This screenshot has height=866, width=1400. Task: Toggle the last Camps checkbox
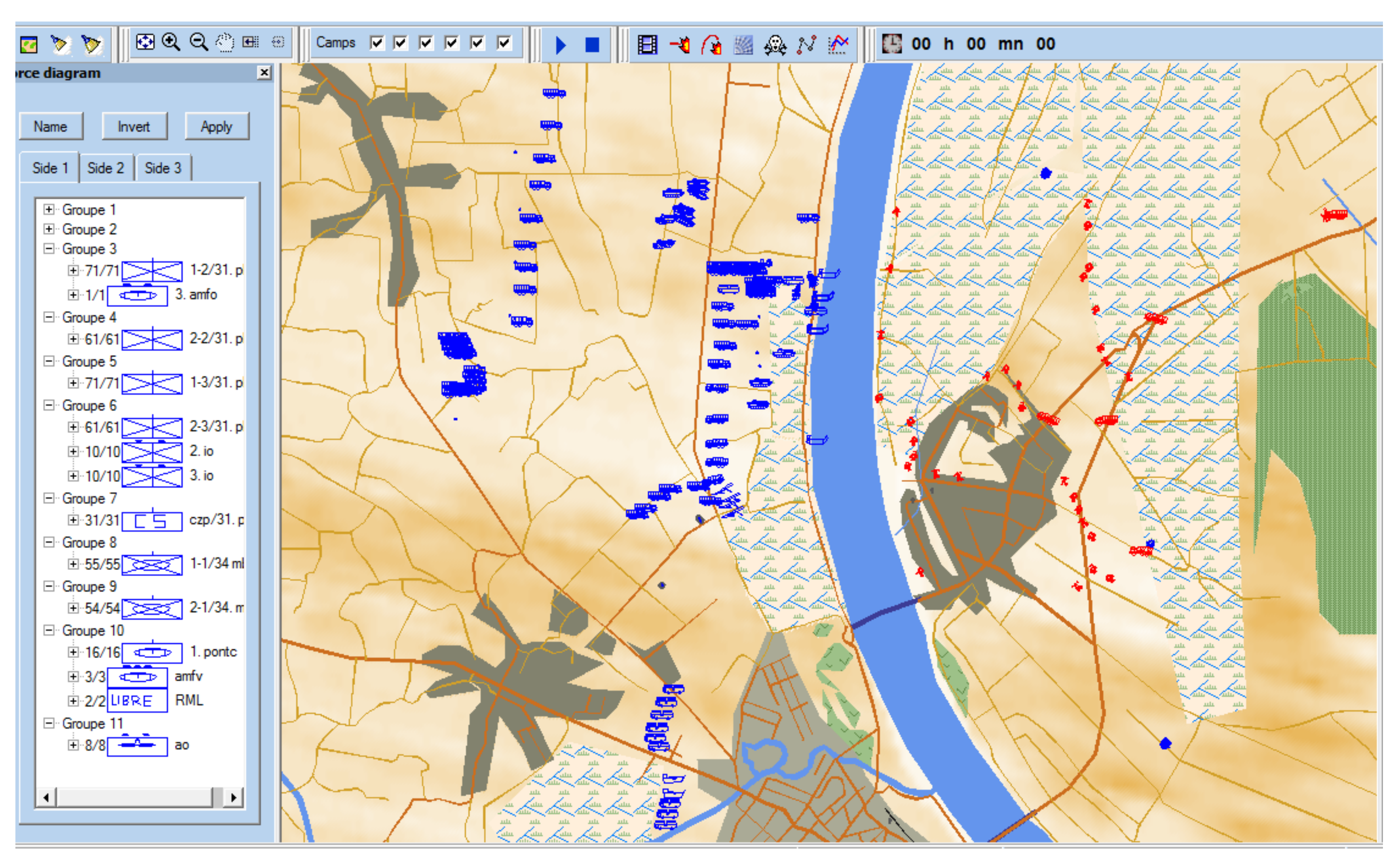tap(504, 43)
